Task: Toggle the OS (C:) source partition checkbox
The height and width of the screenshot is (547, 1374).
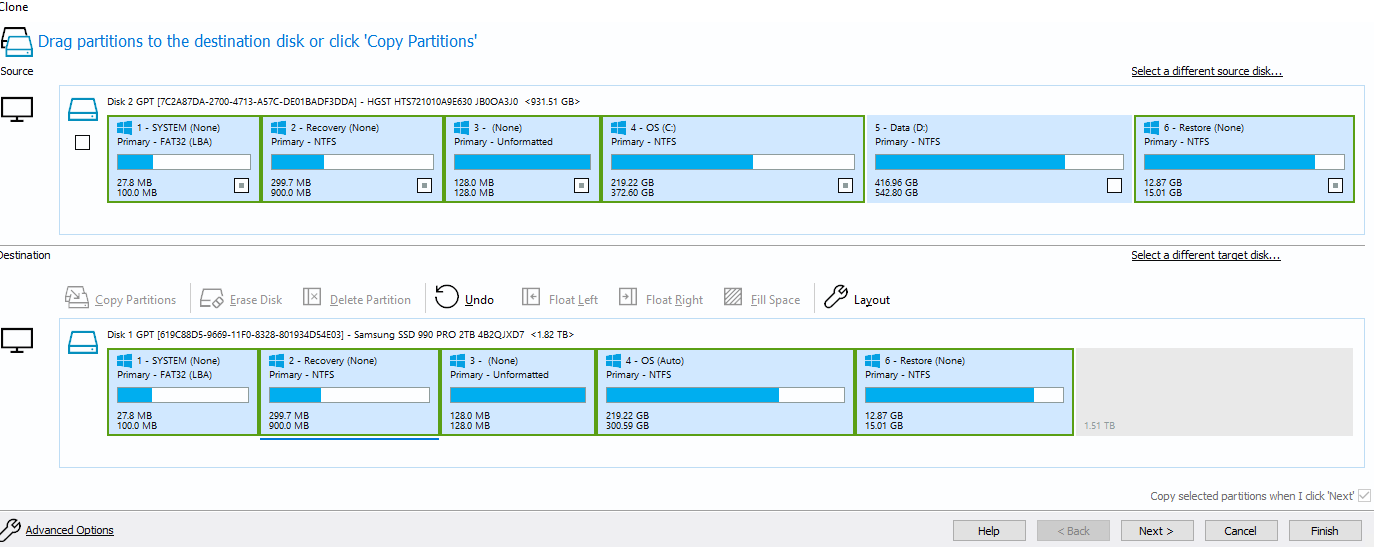Action: coord(845,185)
